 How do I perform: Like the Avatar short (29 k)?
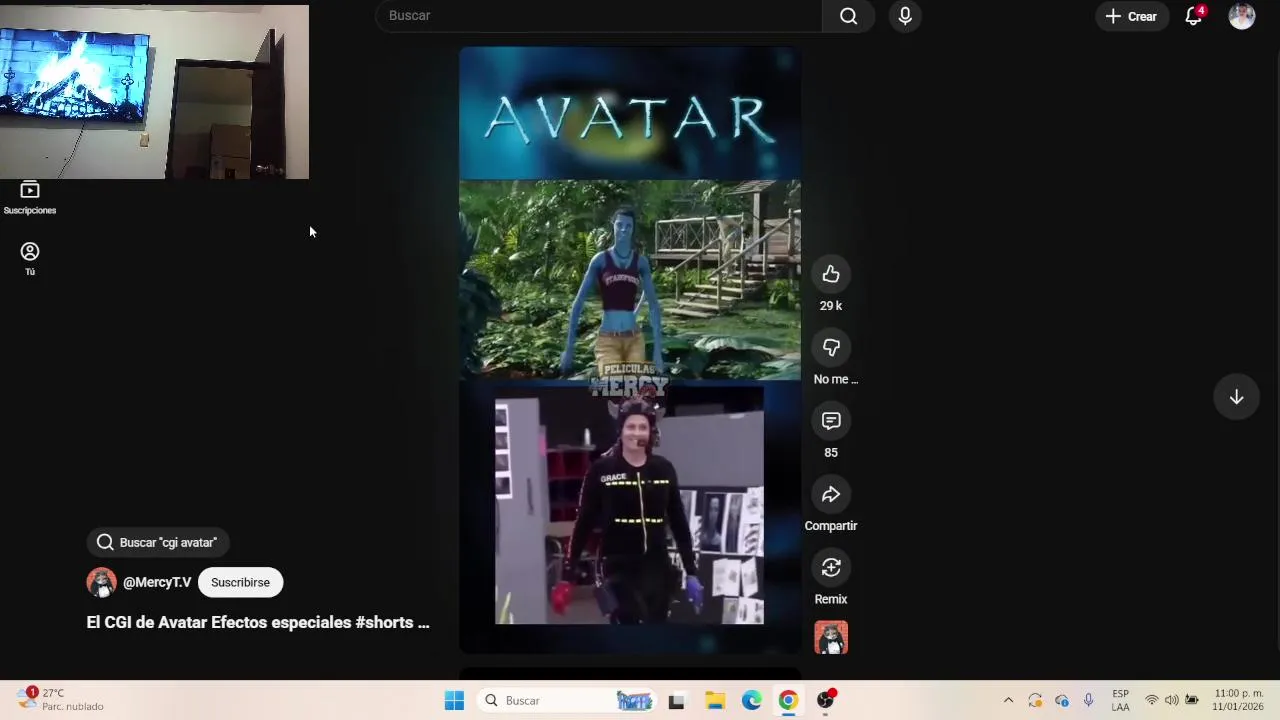(831, 274)
